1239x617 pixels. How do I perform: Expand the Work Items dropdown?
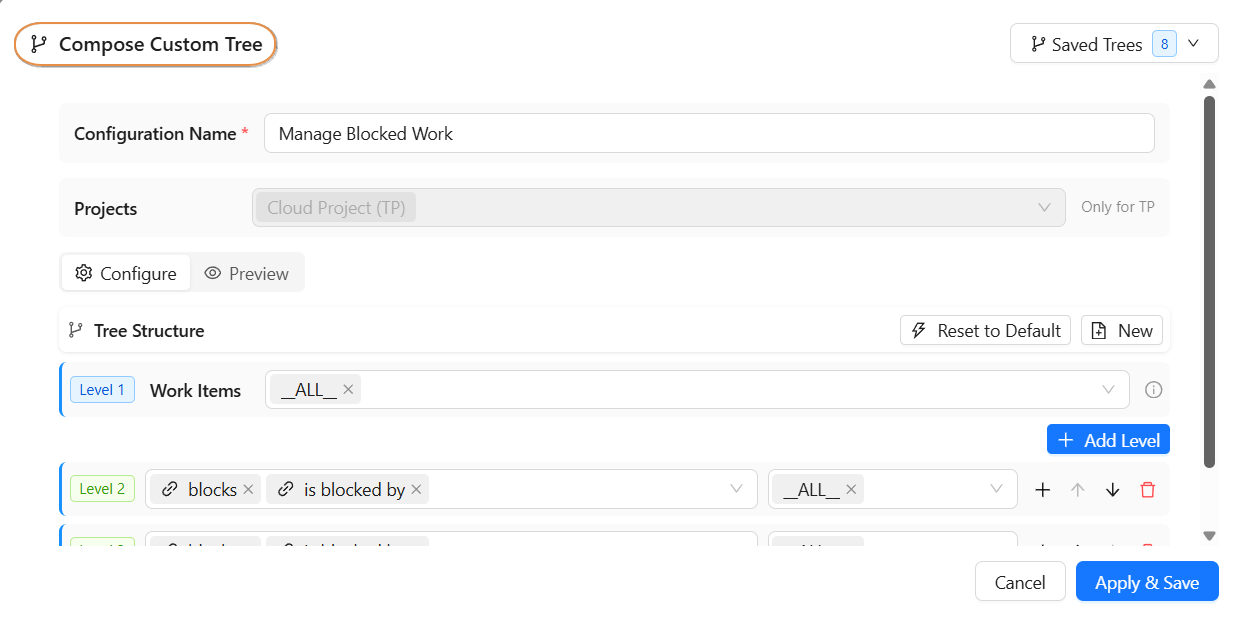click(x=1108, y=390)
